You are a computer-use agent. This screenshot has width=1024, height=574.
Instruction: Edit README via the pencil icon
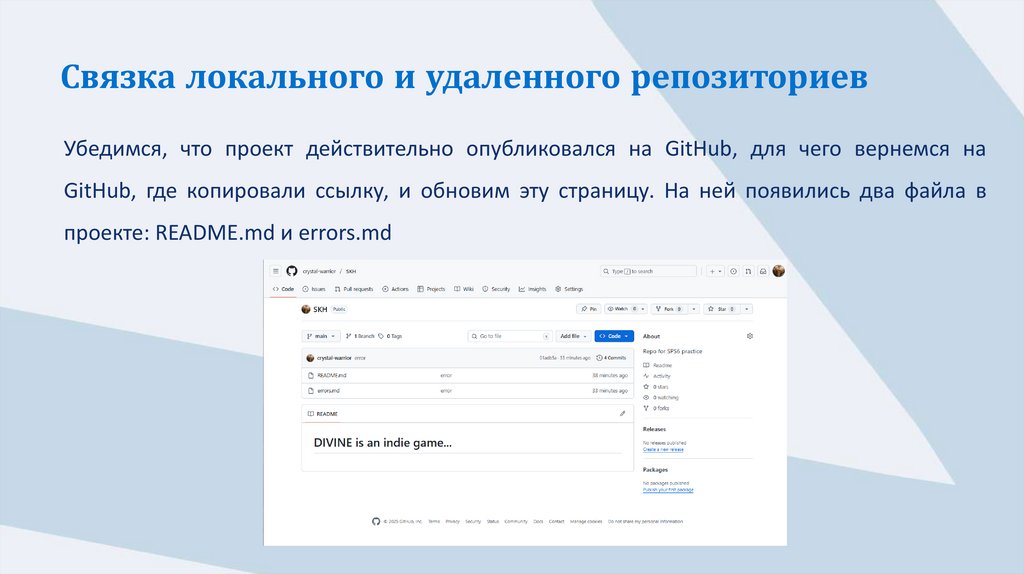pyautogui.click(x=622, y=413)
